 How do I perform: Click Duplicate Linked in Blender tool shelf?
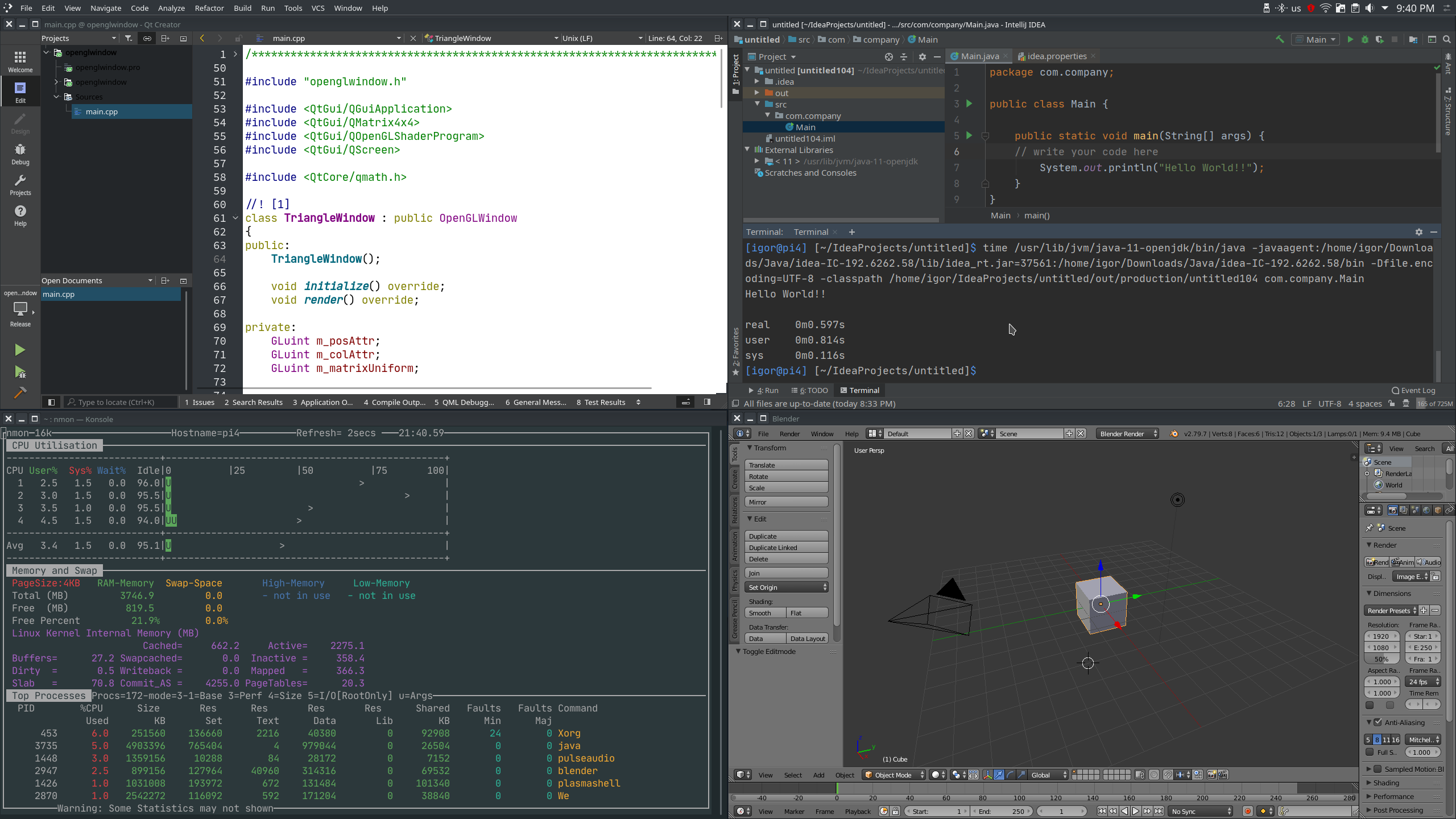tap(786, 548)
